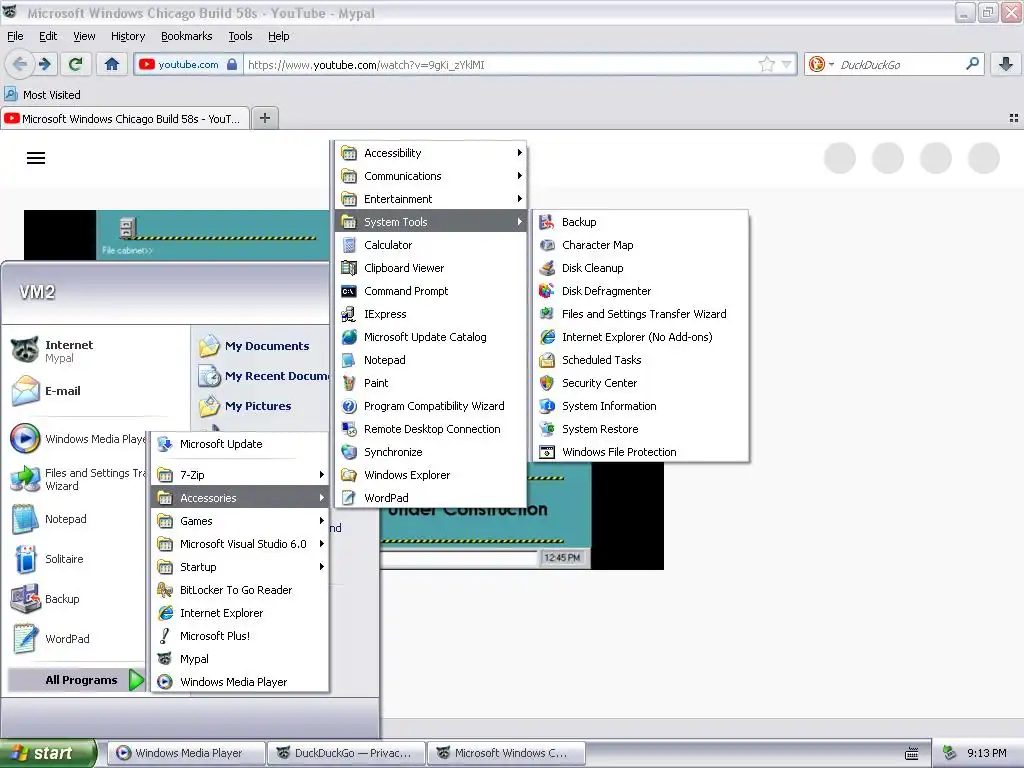The image size is (1024, 768).
Task: Open YouTube hamburger guide menu
Action: coord(36,158)
